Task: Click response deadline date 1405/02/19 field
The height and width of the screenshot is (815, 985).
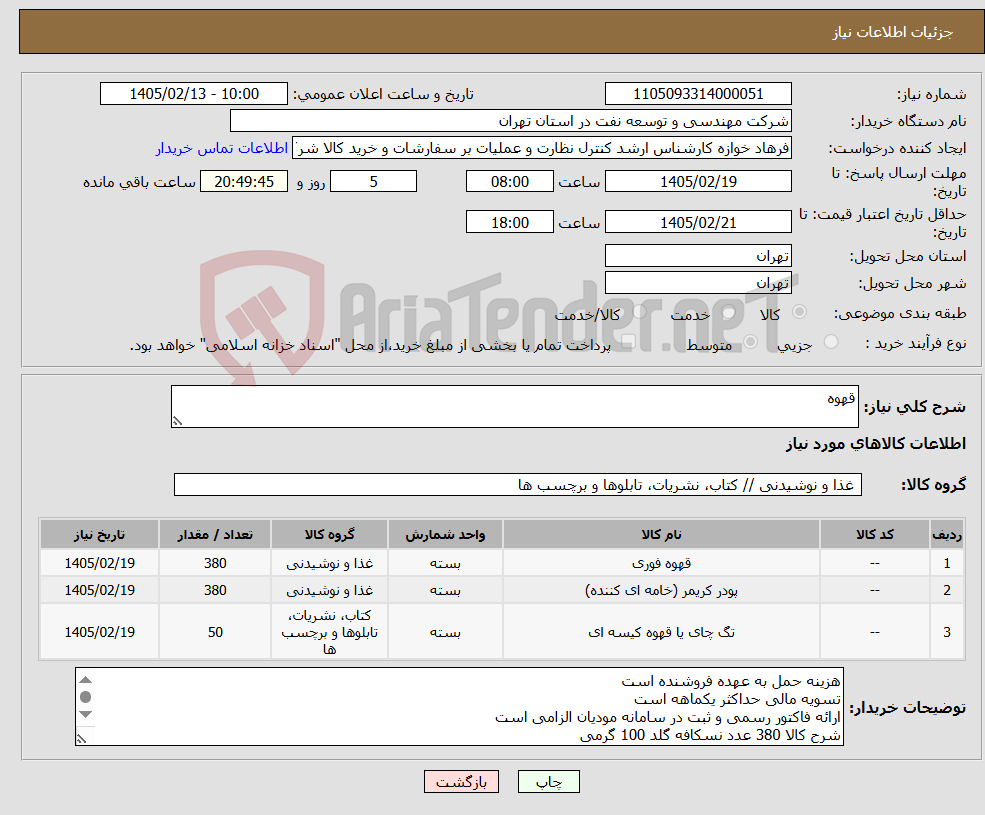Action: coord(698,182)
